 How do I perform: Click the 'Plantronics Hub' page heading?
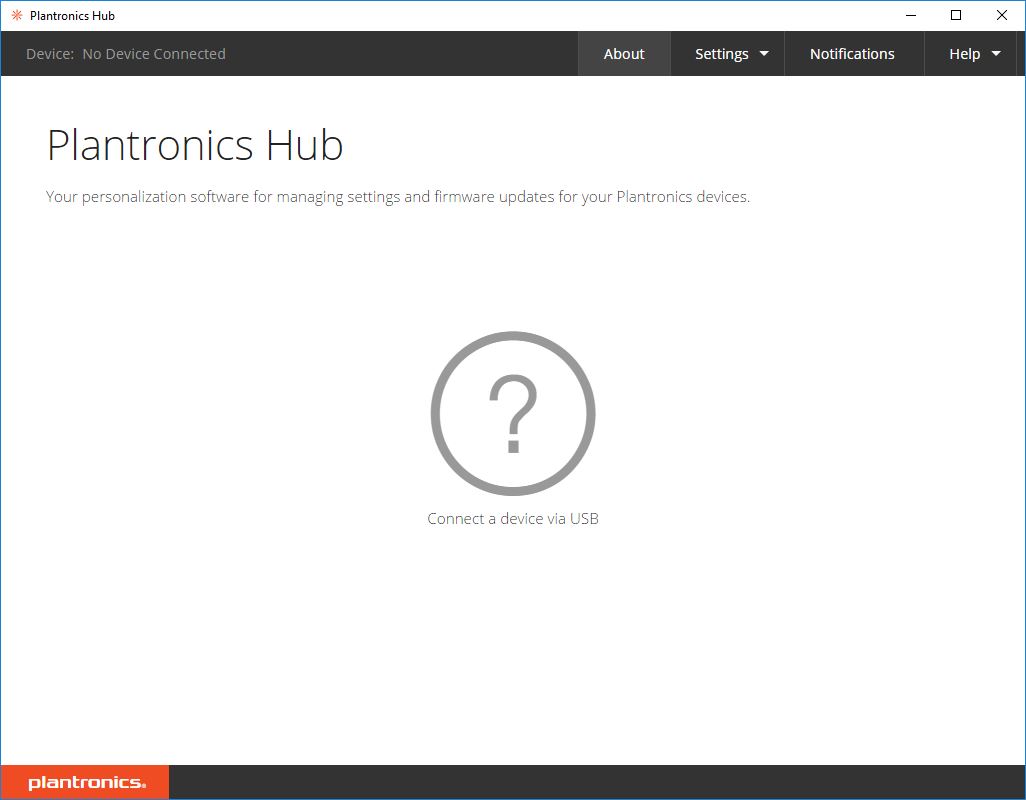(195, 145)
